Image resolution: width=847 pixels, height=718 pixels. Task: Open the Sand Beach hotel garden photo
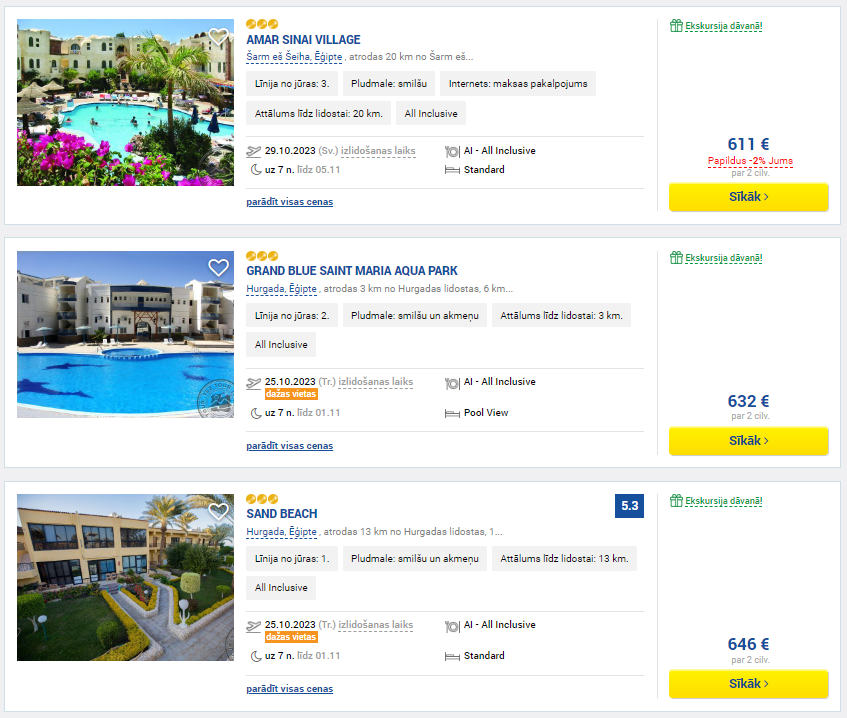point(125,578)
